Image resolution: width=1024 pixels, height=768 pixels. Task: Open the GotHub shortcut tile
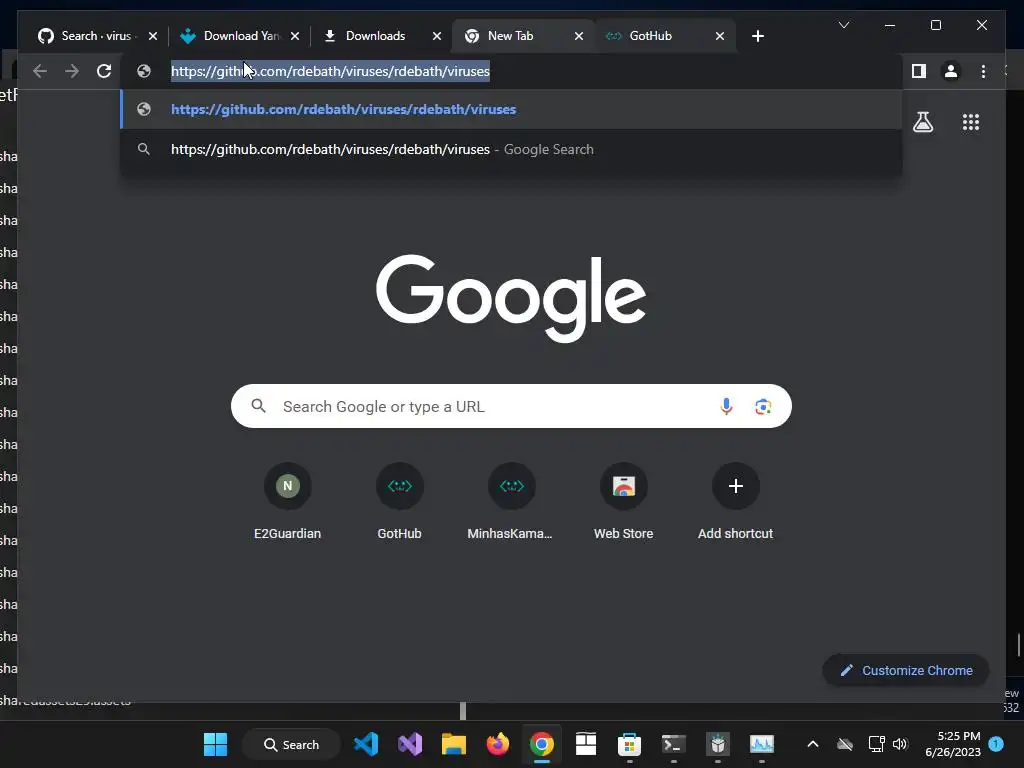400,502
